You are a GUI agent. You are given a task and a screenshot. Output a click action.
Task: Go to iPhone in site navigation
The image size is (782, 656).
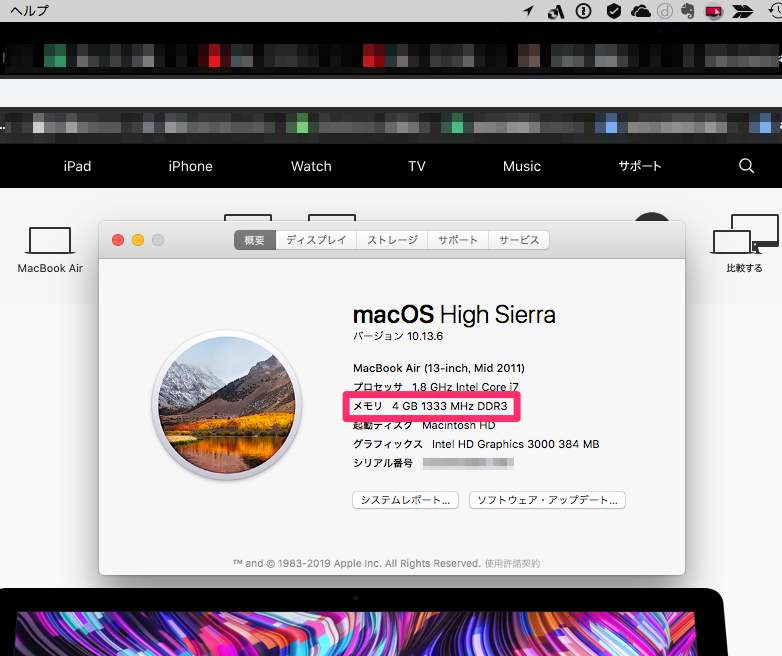pos(191,166)
